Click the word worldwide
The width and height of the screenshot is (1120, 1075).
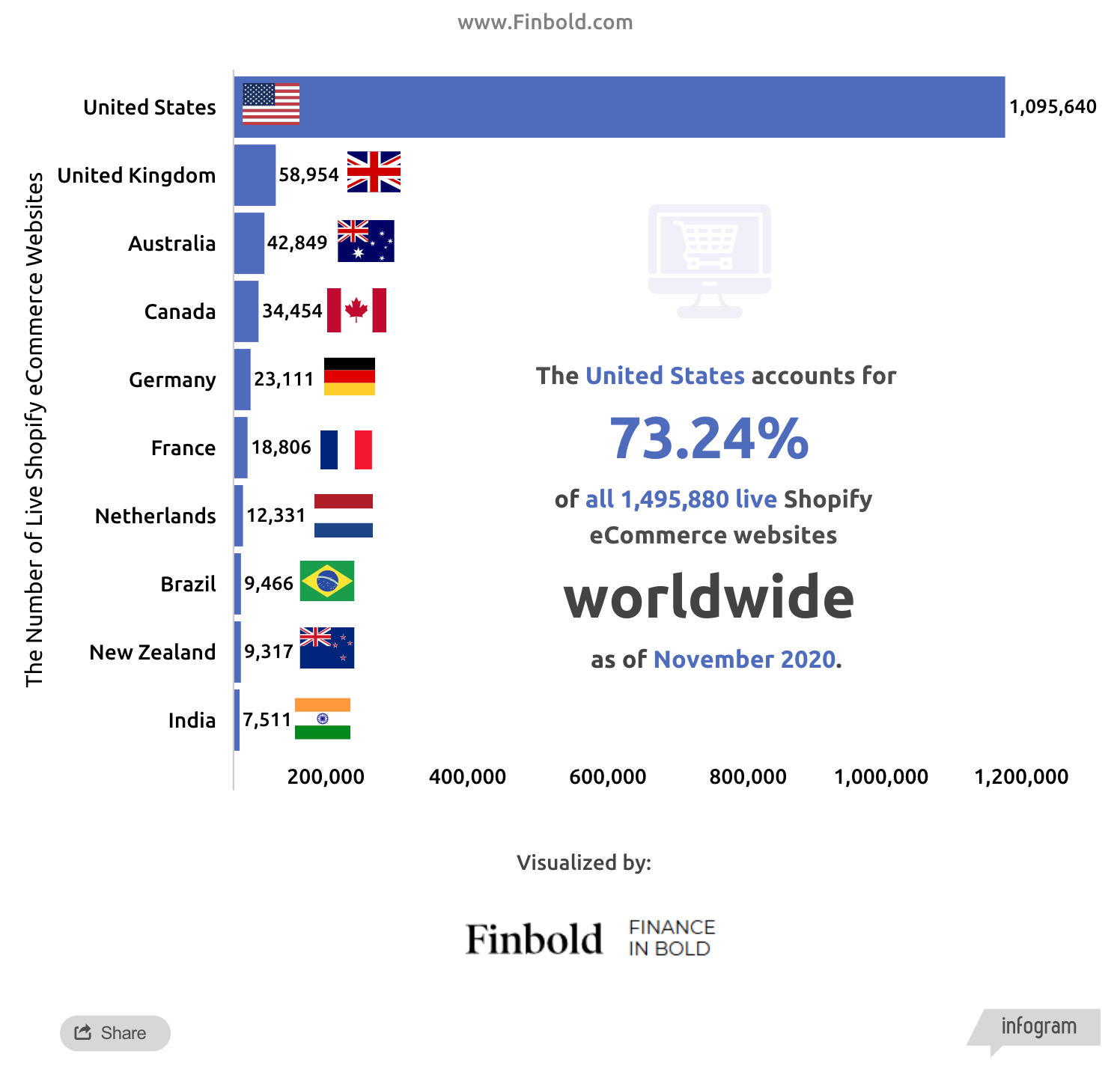(x=709, y=597)
